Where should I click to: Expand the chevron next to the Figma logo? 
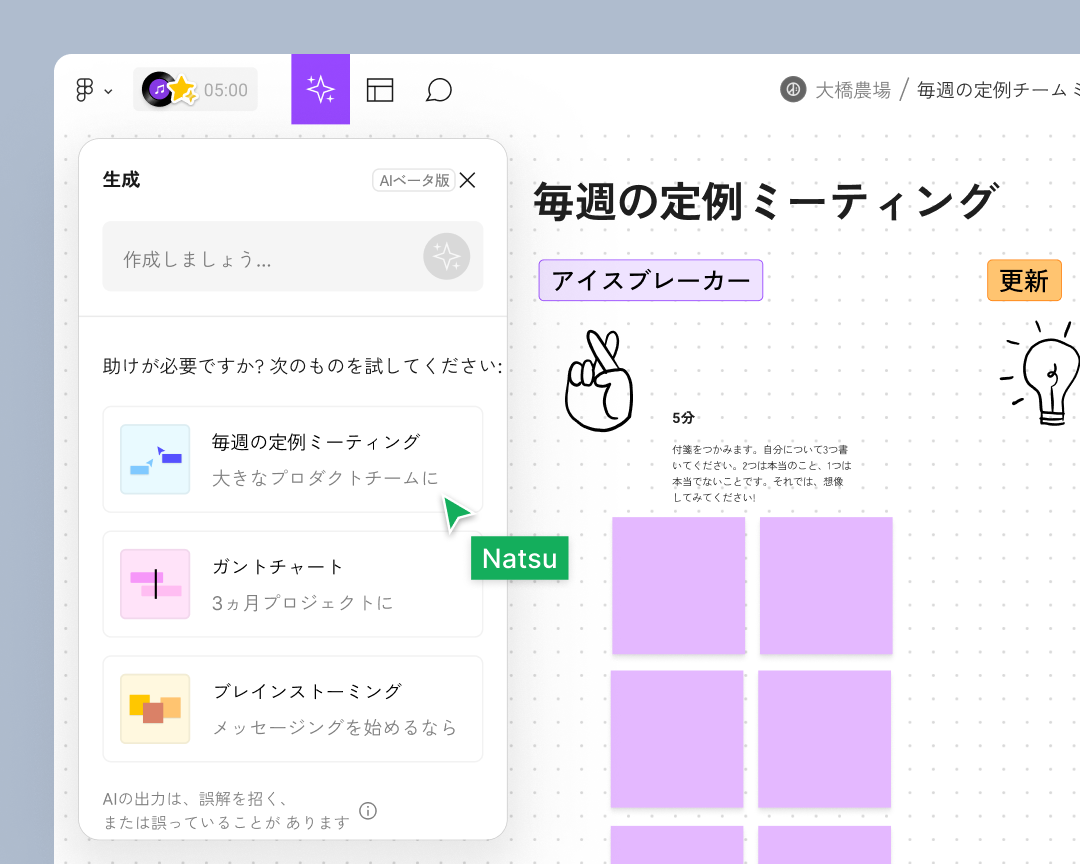(106, 91)
